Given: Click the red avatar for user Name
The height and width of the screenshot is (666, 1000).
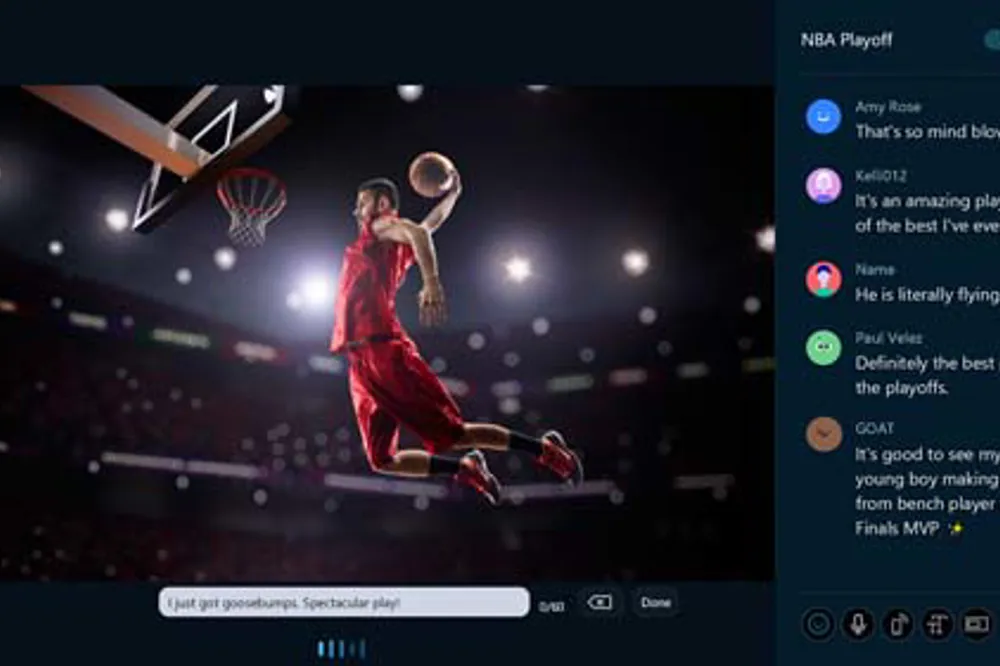Looking at the screenshot, I should 823,279.
